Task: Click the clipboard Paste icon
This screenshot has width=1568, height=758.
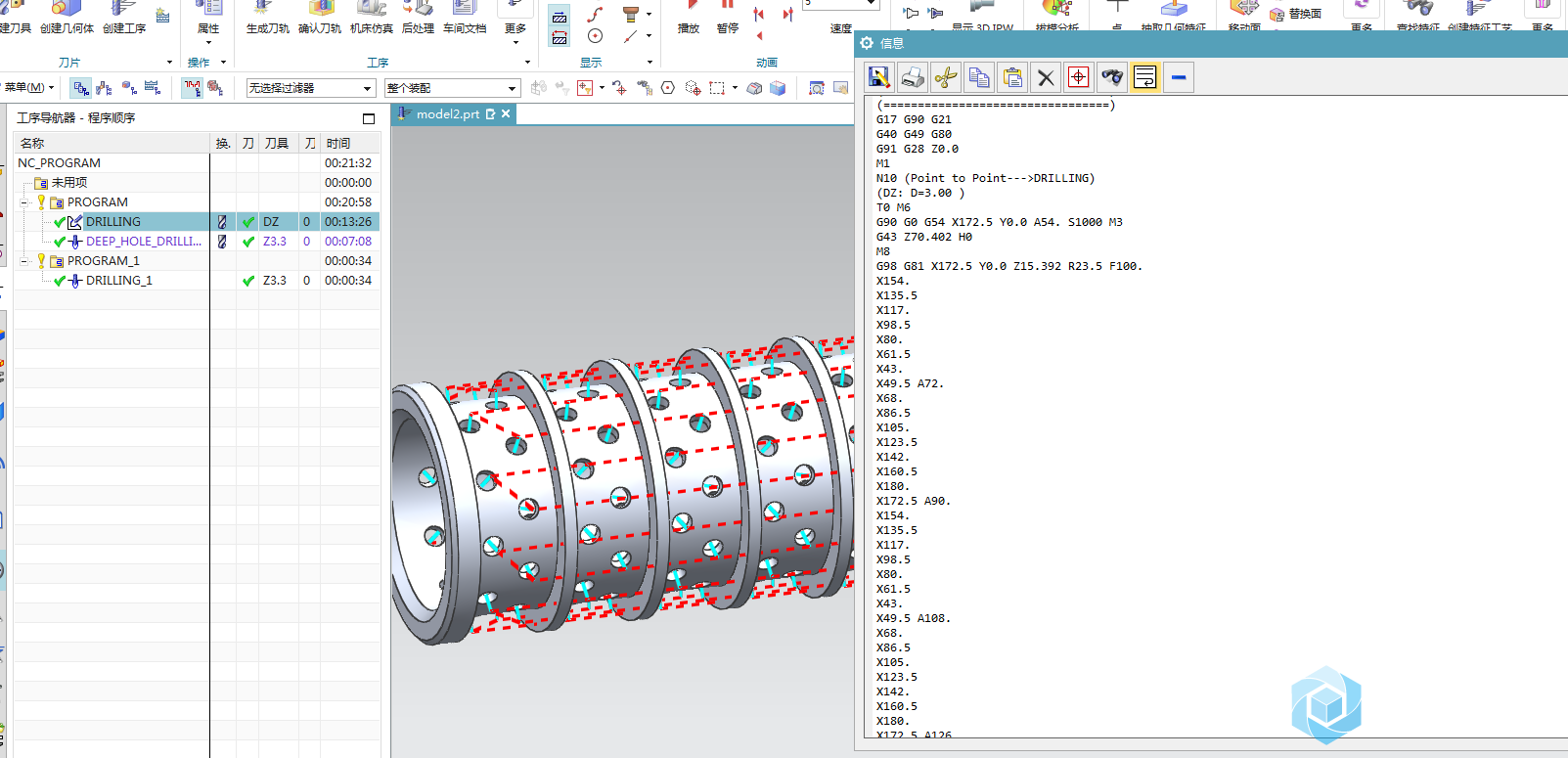Action: 1012,77
